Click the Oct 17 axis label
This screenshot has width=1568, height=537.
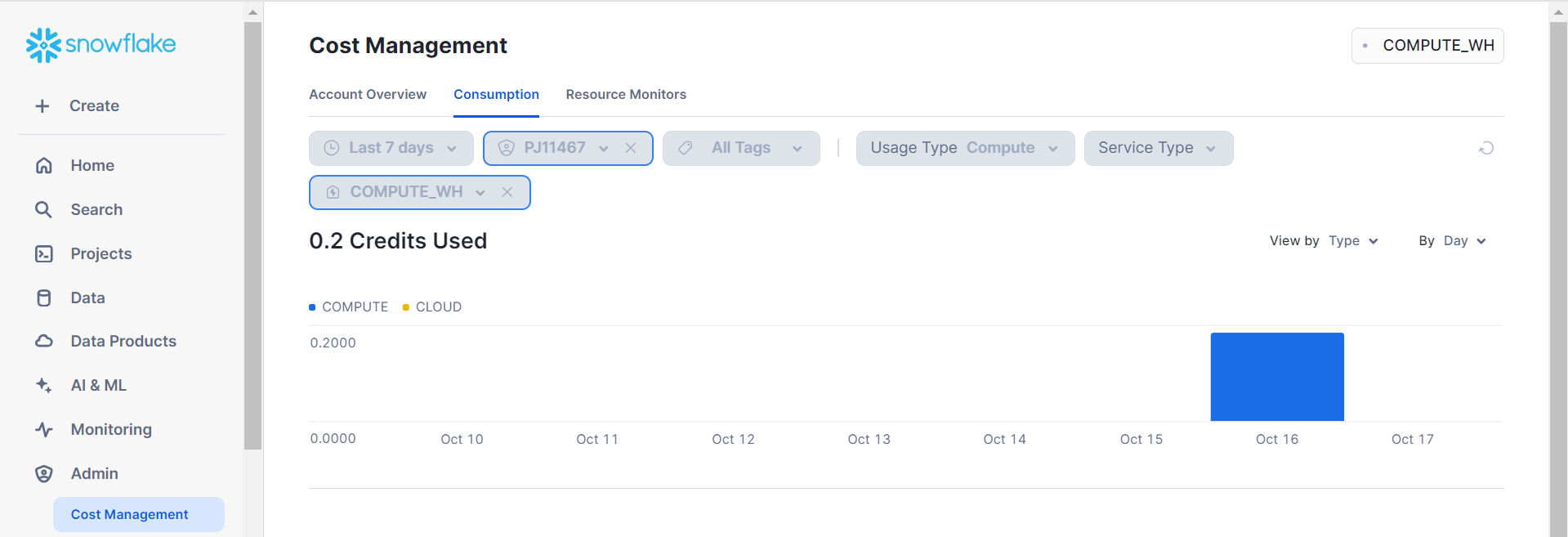[1413, 440]
